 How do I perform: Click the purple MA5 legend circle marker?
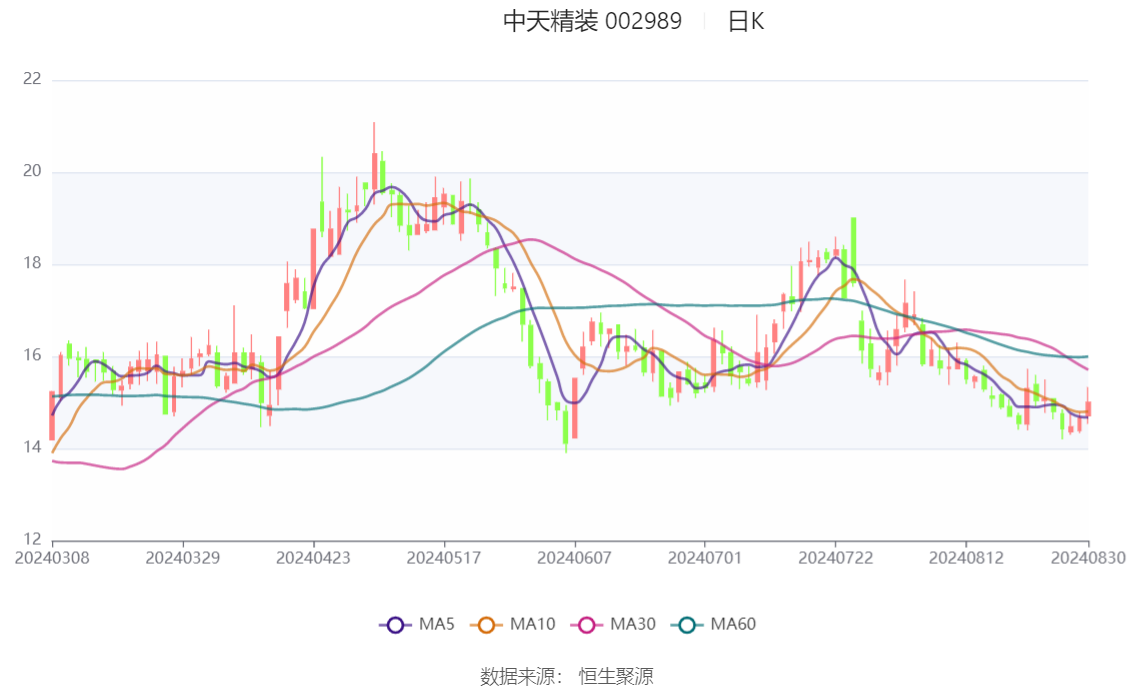[x=395, y=625]
